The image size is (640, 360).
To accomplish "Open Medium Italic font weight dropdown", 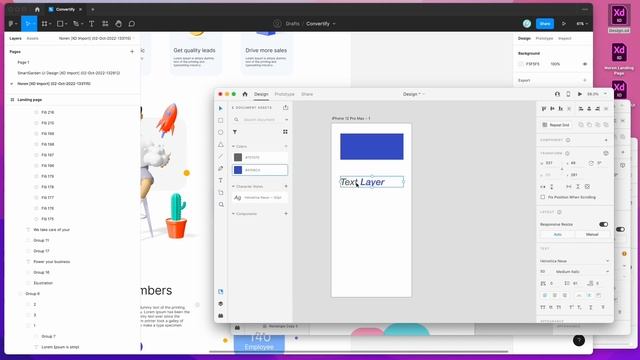I will tap(581, 271).
